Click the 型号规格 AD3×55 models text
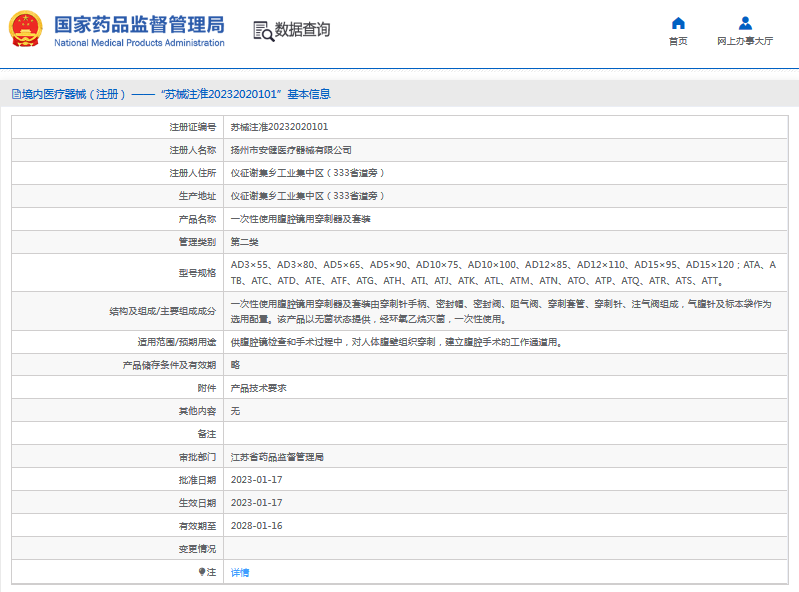 (503, 273)
